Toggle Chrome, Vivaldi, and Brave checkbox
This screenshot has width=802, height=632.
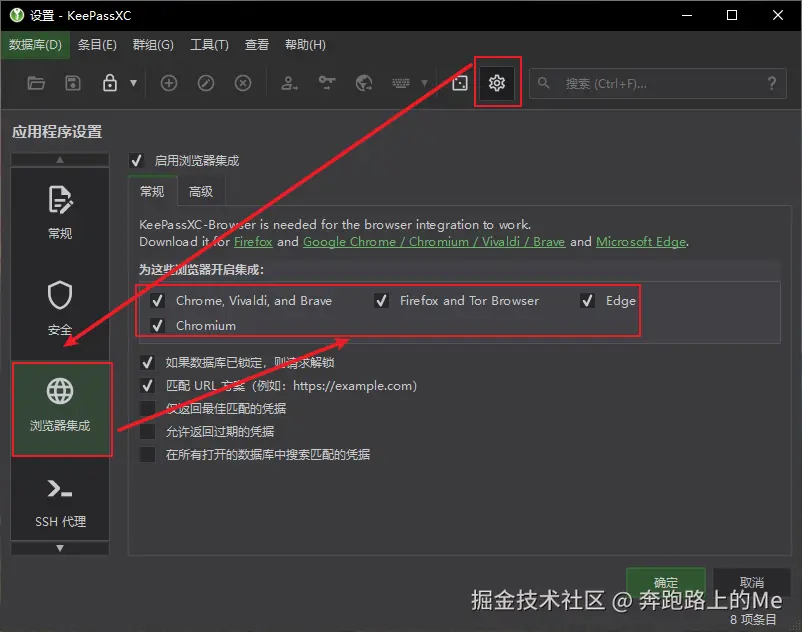[x=158, y=301]
